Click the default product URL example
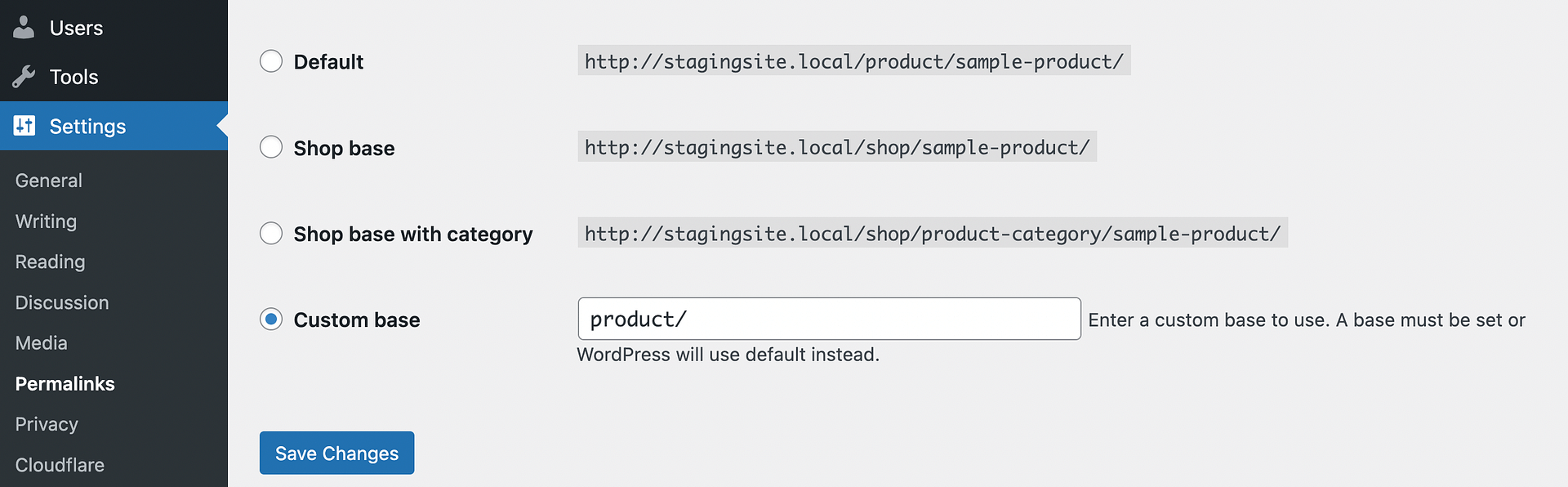Viewport: 1568px width, 487px height. 853,61
